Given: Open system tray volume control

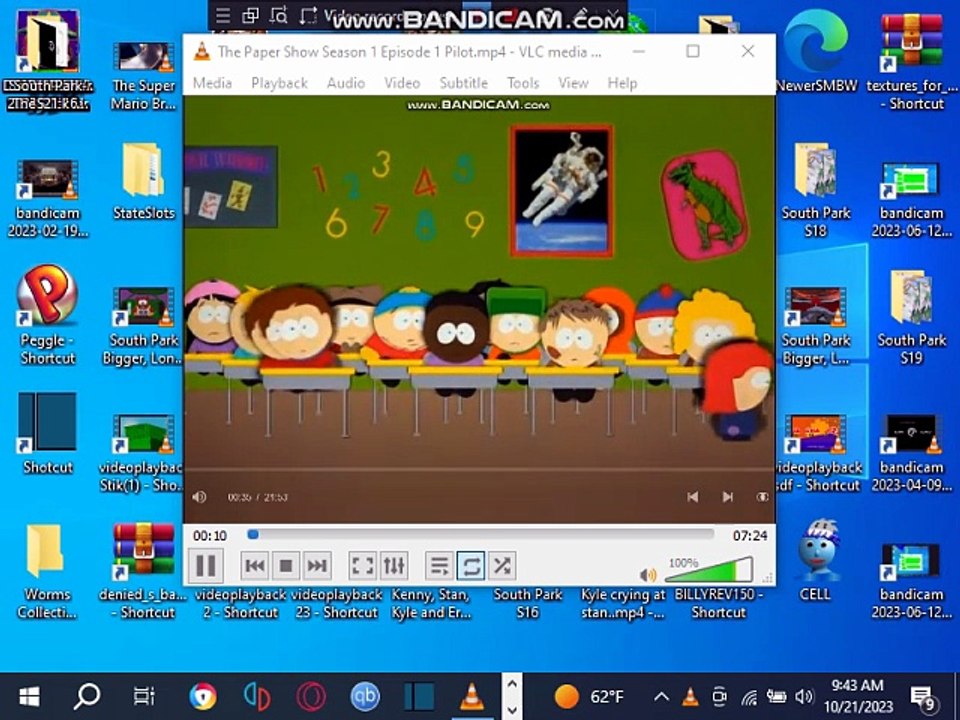Looking at the screenshot, I should pos(803,696).
